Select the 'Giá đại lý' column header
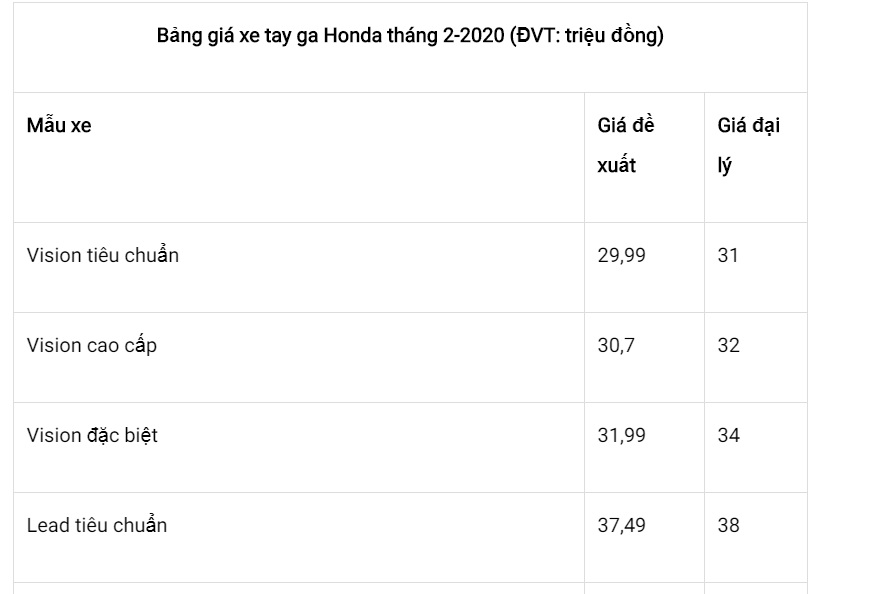 click(748, 146)
